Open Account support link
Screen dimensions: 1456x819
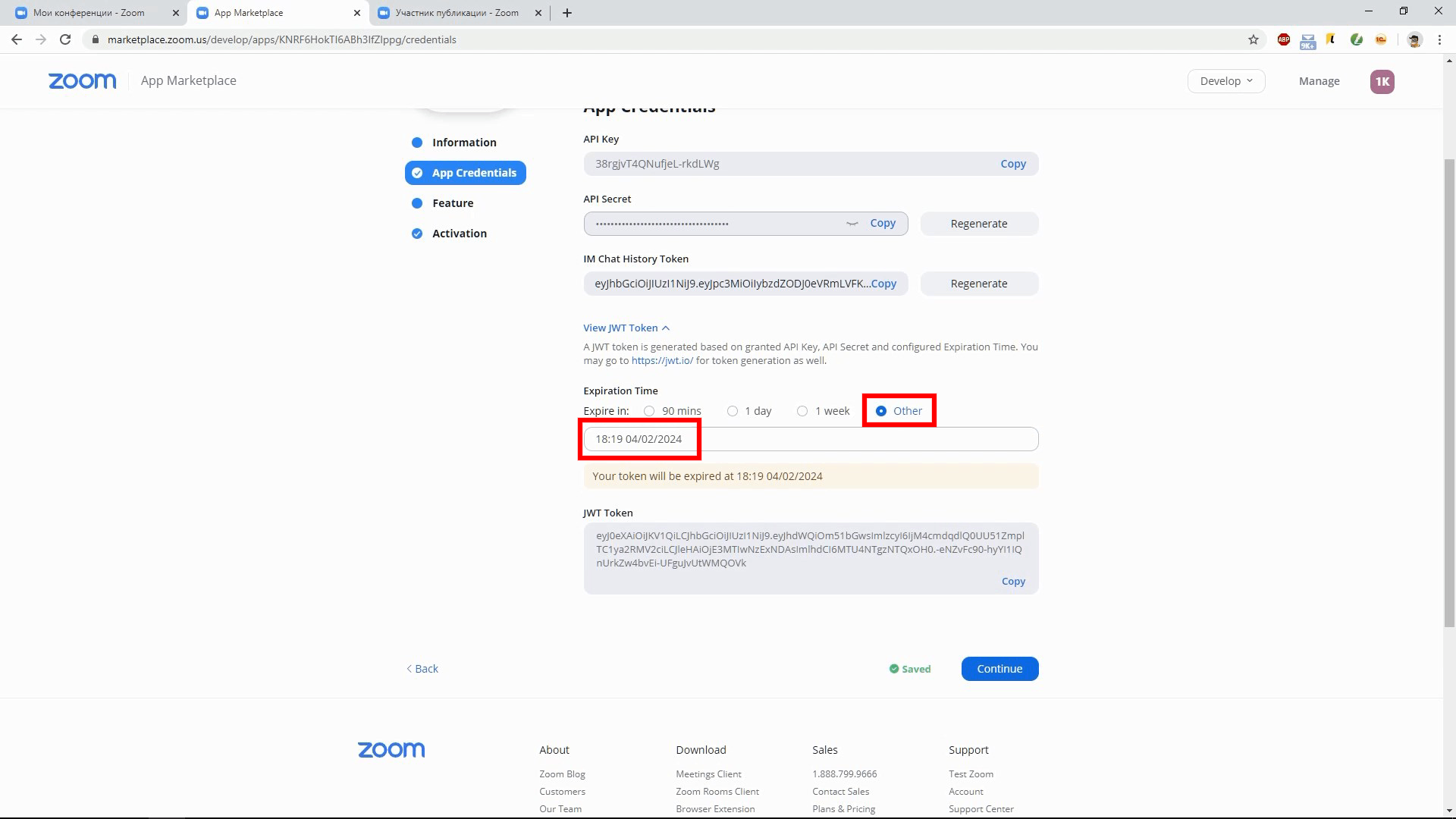tap(965, 792)
